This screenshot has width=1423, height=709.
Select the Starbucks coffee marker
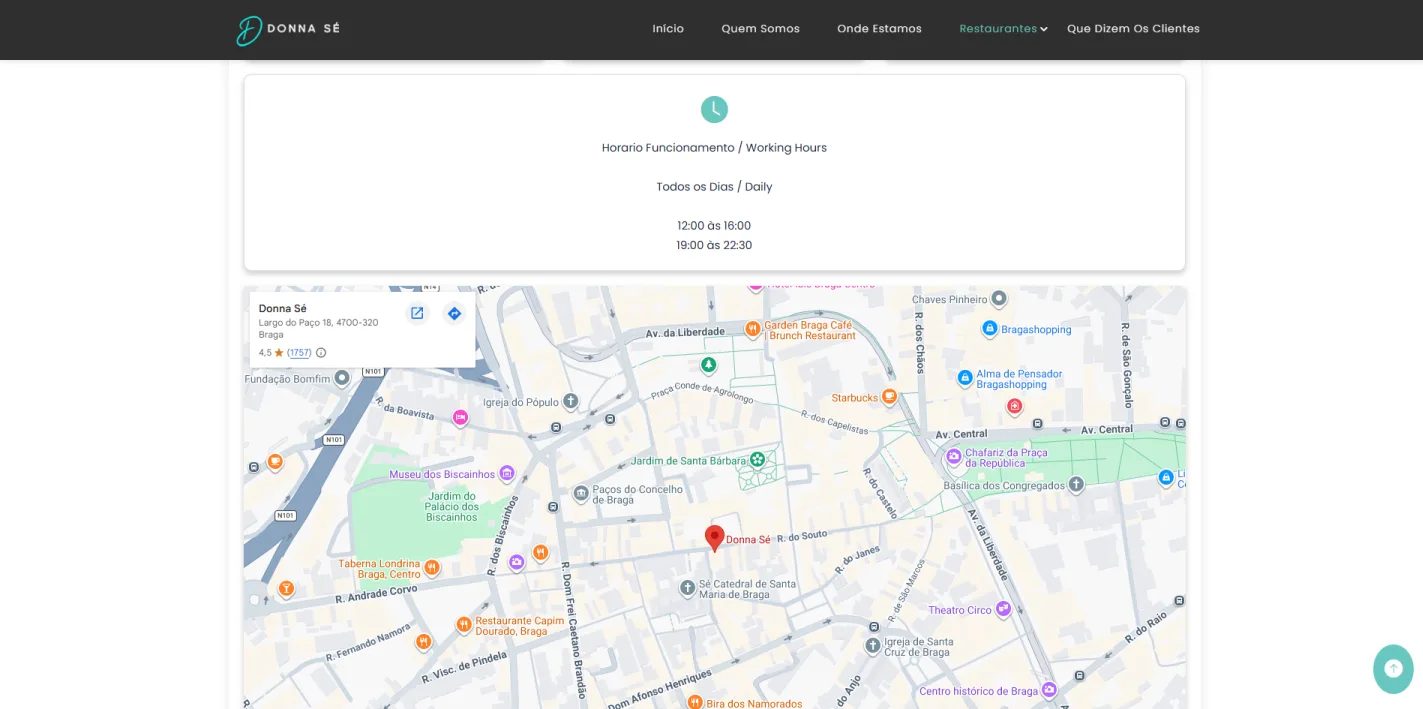coord(889,397)
